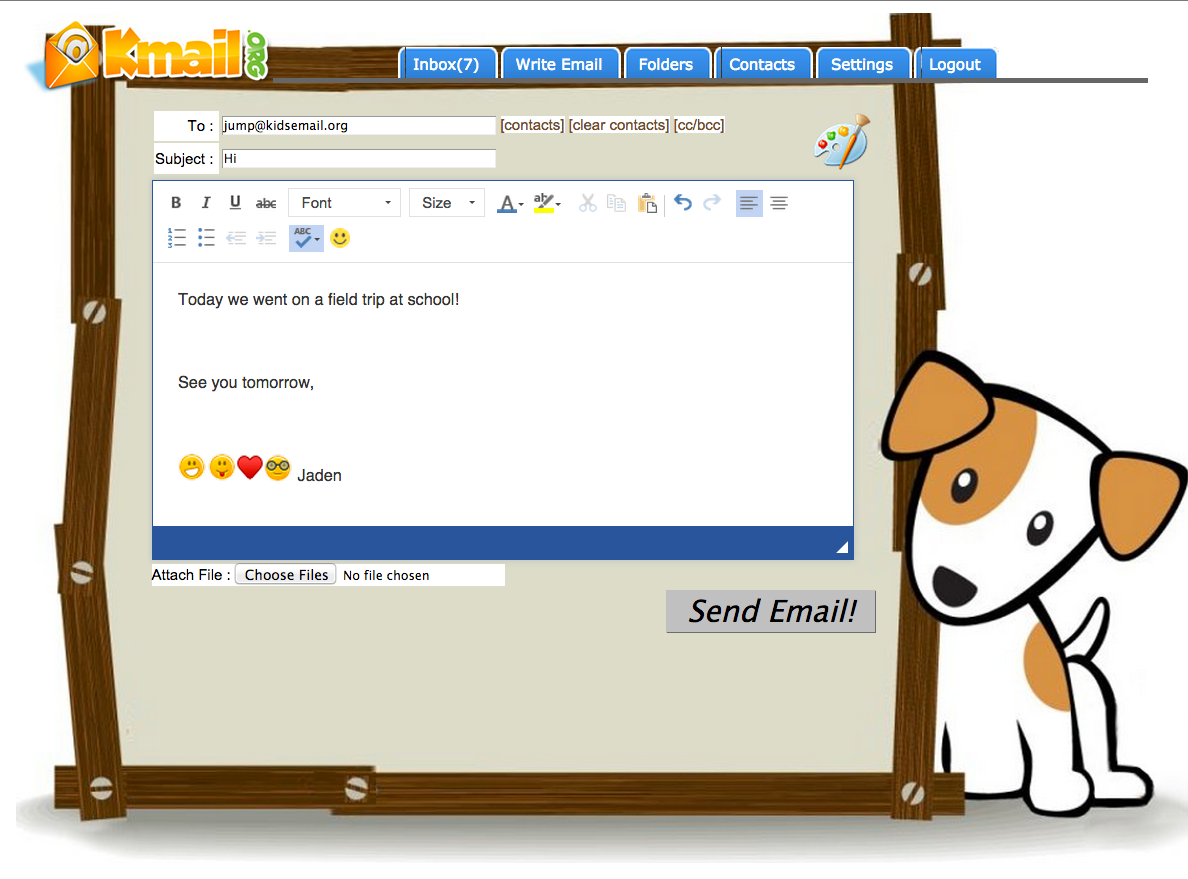The image size is (1188, 879).
Task: Insert a smiley emoticon
Action: point(340,238)
